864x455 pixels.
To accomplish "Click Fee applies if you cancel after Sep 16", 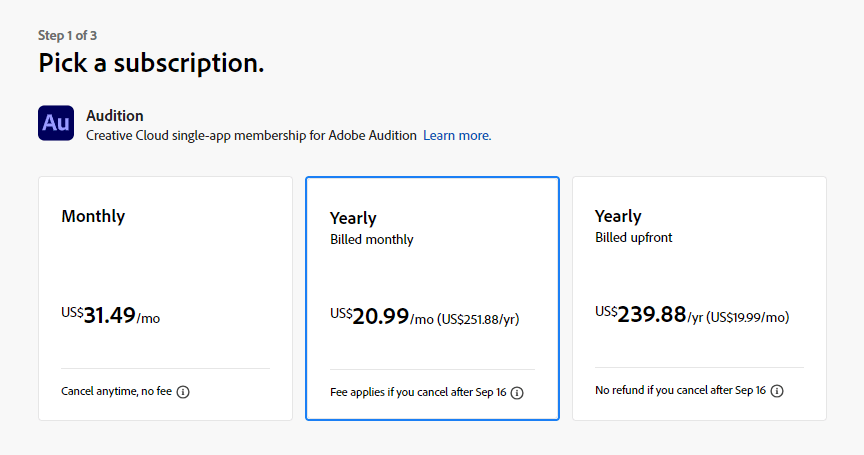I will [x=418, y=392].
